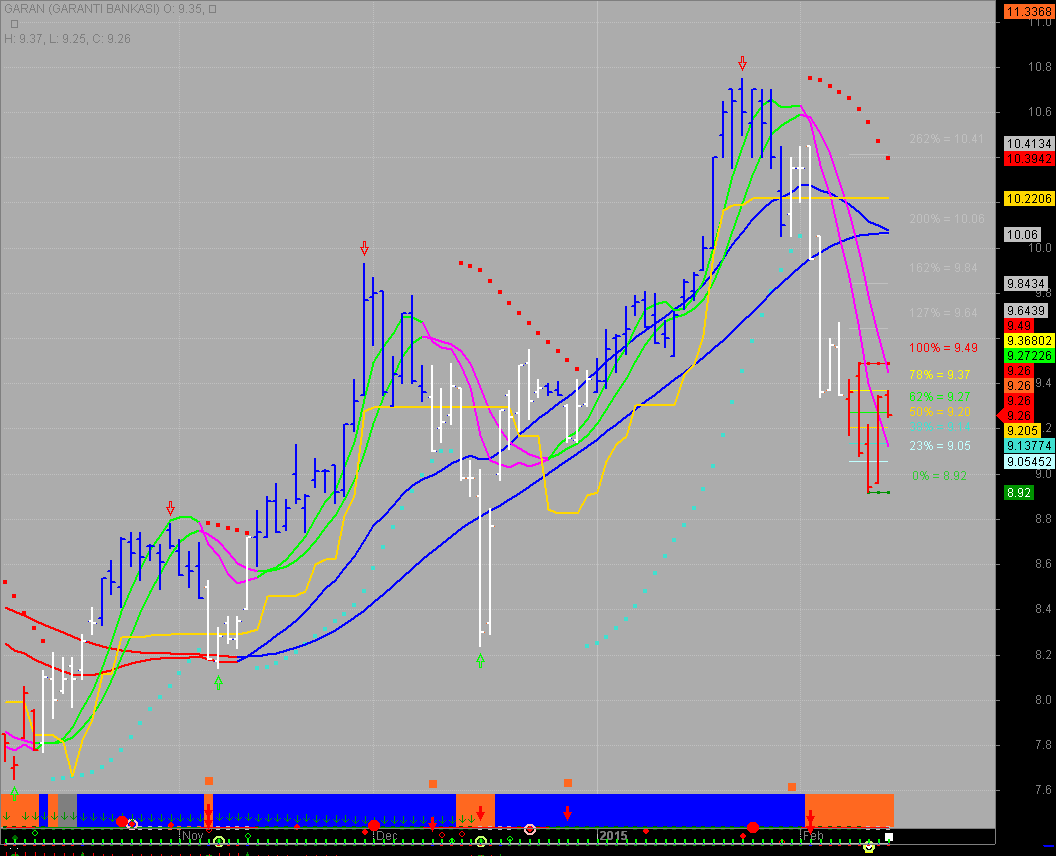Click the green buy arrow under the December low
This screenshot has height=856, width=1056.
coord(480,659)
